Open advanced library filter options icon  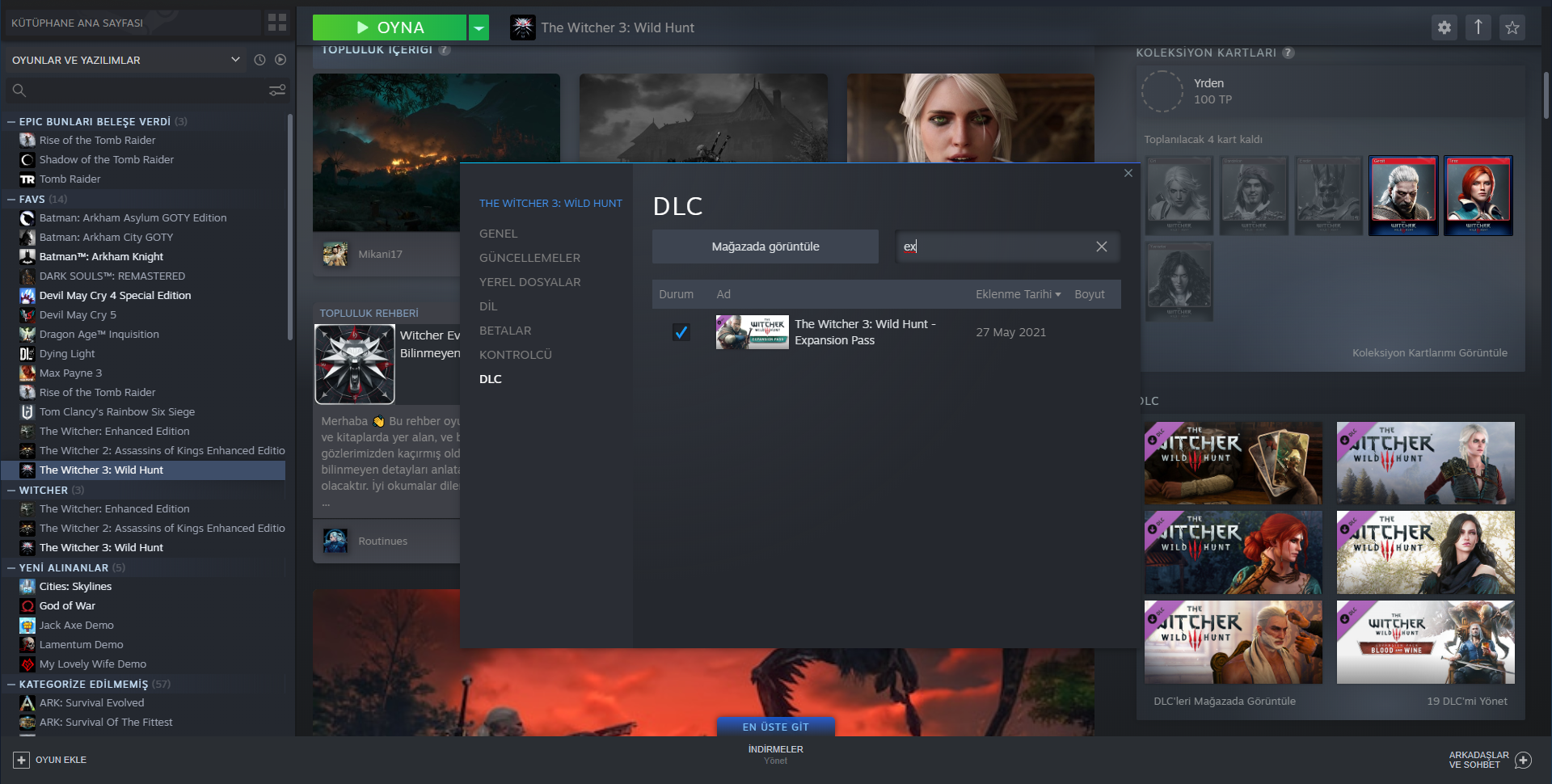[277, 91]
